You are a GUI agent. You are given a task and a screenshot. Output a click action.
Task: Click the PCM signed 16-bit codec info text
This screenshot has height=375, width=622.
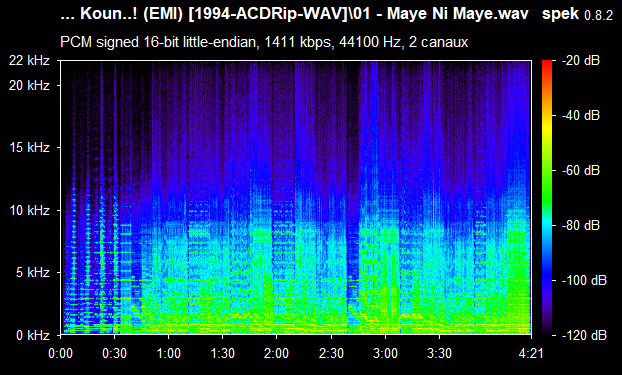click(264, 42)
